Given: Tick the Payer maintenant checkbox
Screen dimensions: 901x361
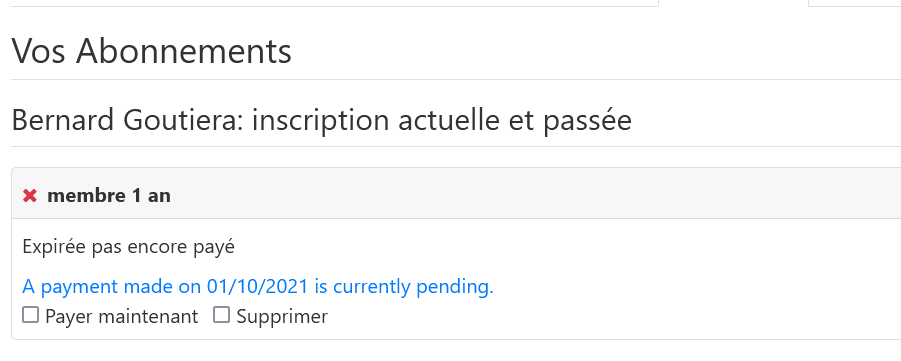Looking at the screenshot, I should 30,314.
